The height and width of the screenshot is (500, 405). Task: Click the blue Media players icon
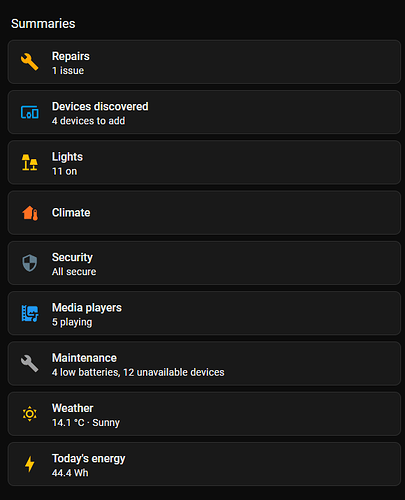(x=30, y=313)
